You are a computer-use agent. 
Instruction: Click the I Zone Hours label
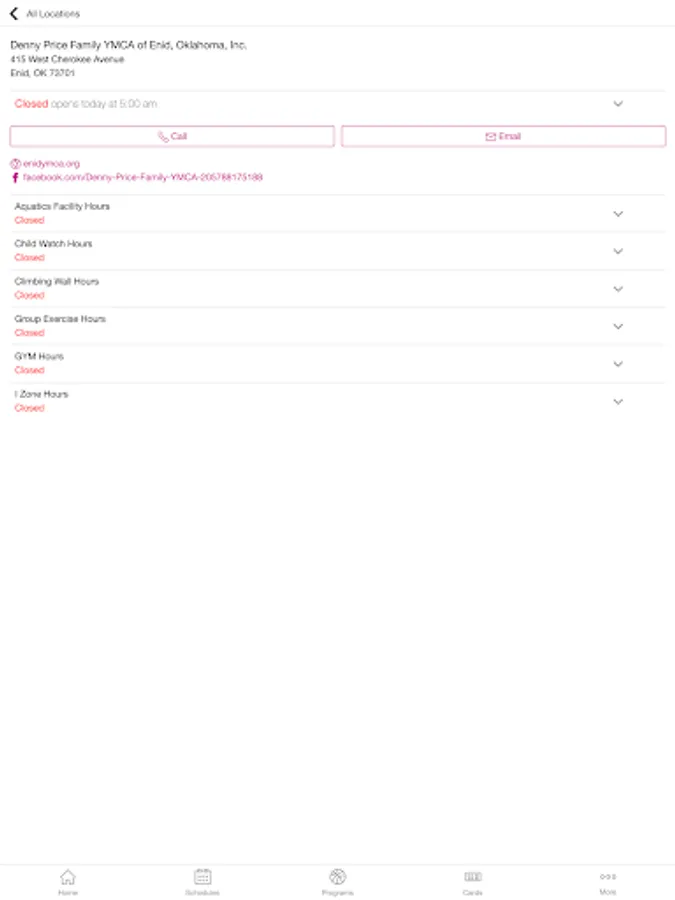click(x=41, y=394)
